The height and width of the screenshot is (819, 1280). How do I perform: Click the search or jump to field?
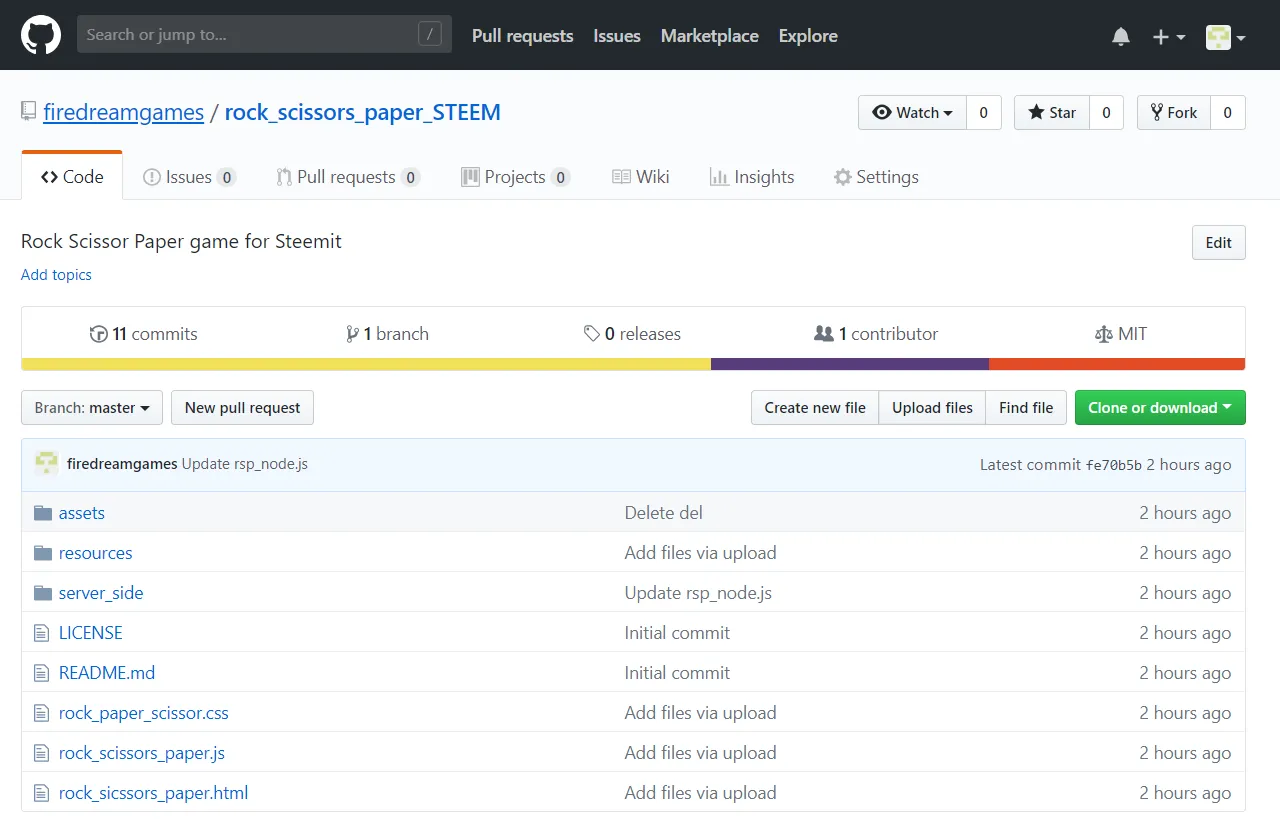pos(264,35)
